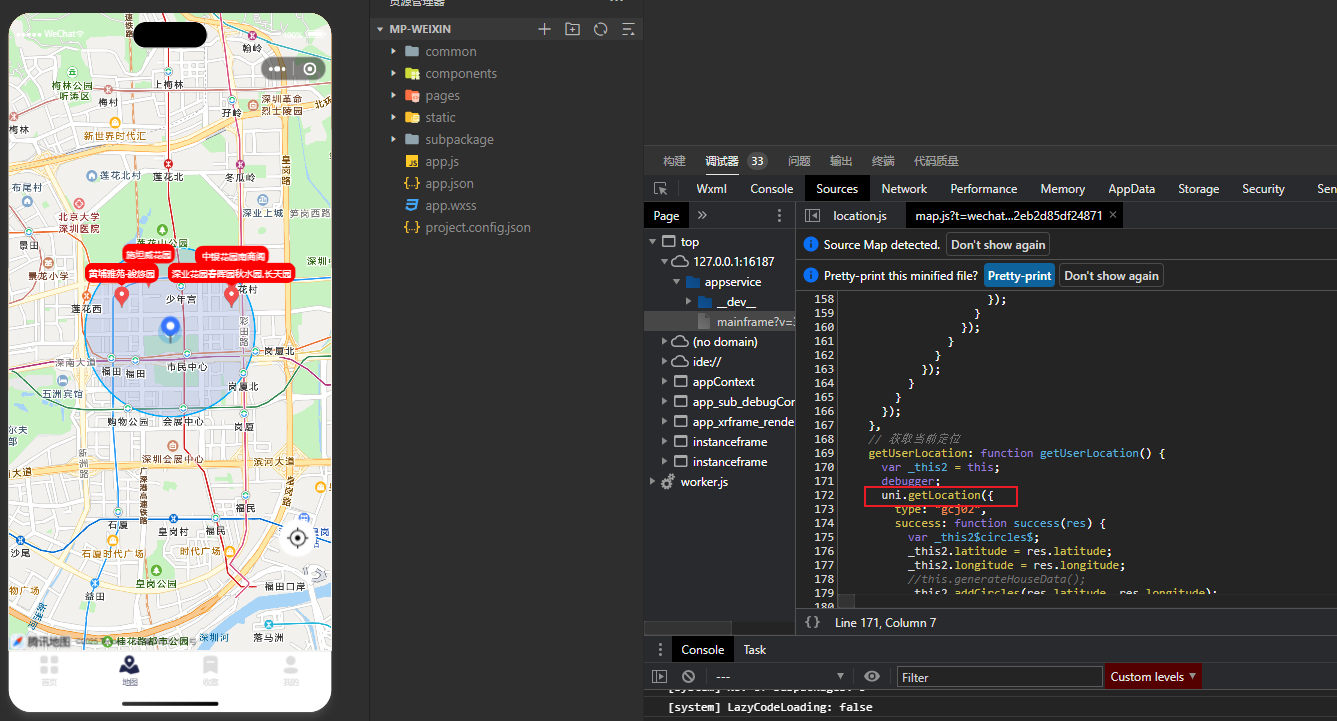The image size is (1337, 721).
Task: Open the mini program capsule menu dots
Action: pos(277,69)
